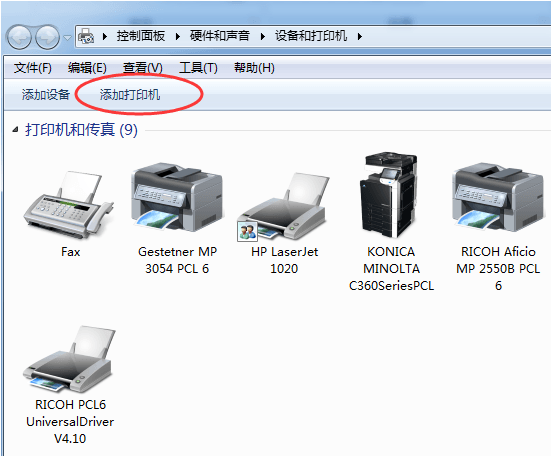Expand the arrow after 设备和打印机 breadcrumb
This screenshot has width=552, height=457.
(x=359, y=36)
